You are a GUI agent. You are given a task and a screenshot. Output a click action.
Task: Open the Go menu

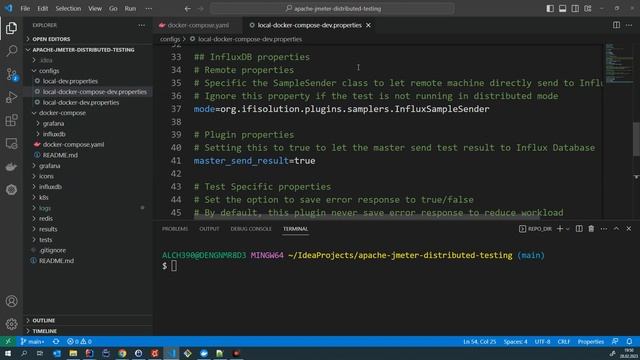pos(113,9)
